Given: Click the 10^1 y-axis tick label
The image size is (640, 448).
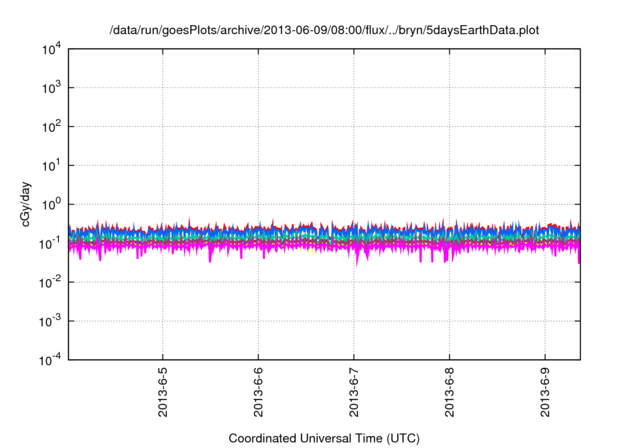Looking at the screenshot, I should 50,165.
